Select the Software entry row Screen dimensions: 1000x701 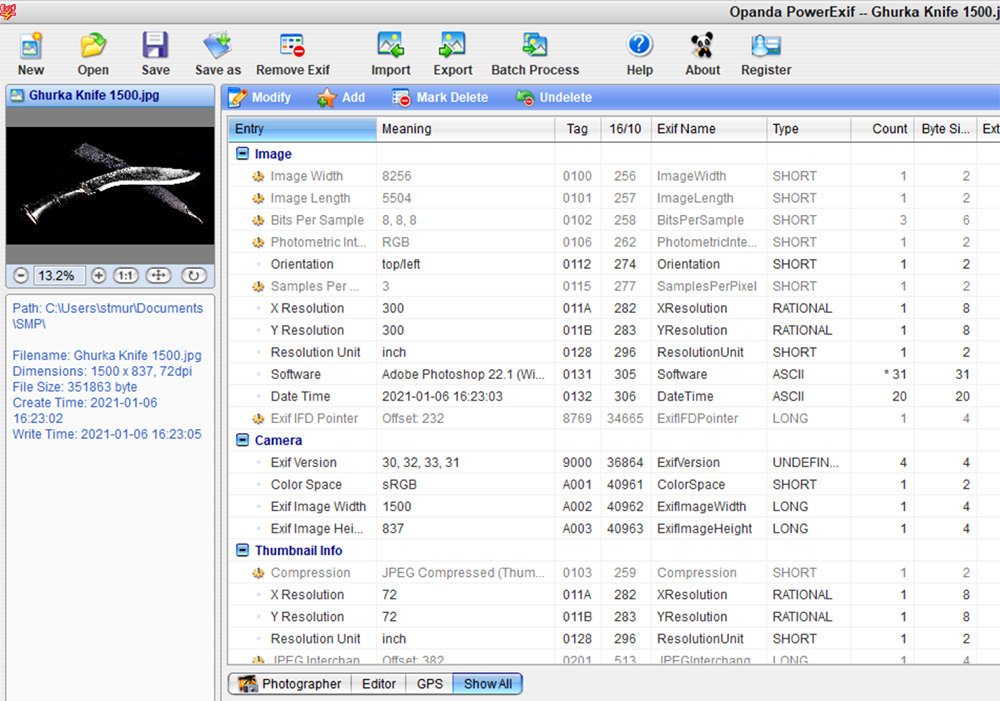click(295, 374)
